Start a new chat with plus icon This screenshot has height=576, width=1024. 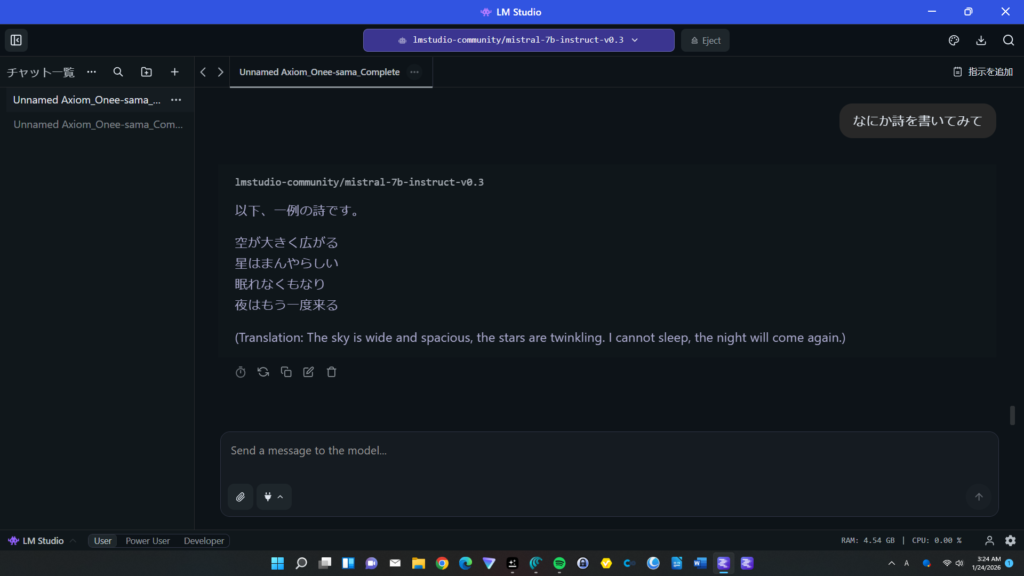[x=175, y=72]
